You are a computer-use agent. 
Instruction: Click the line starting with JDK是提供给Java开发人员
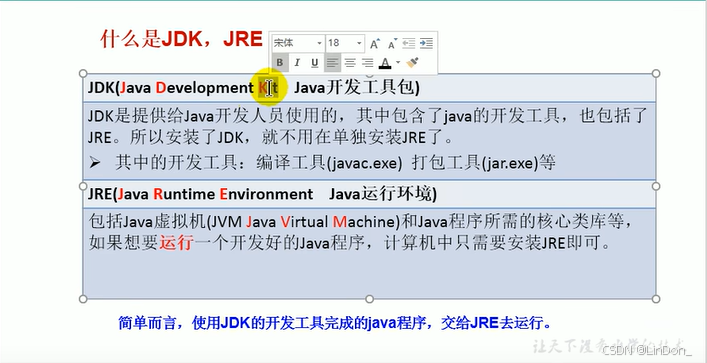pyautogui.click(x=367, y=117)
